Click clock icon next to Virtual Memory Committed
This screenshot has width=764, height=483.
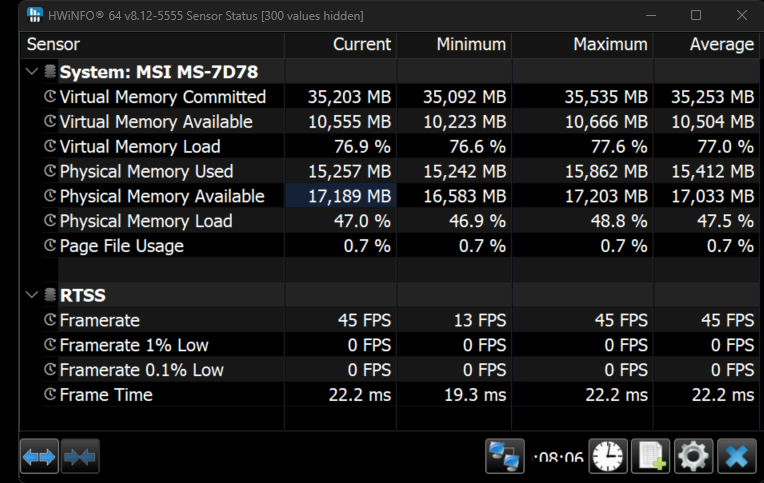tap(50, 97)
